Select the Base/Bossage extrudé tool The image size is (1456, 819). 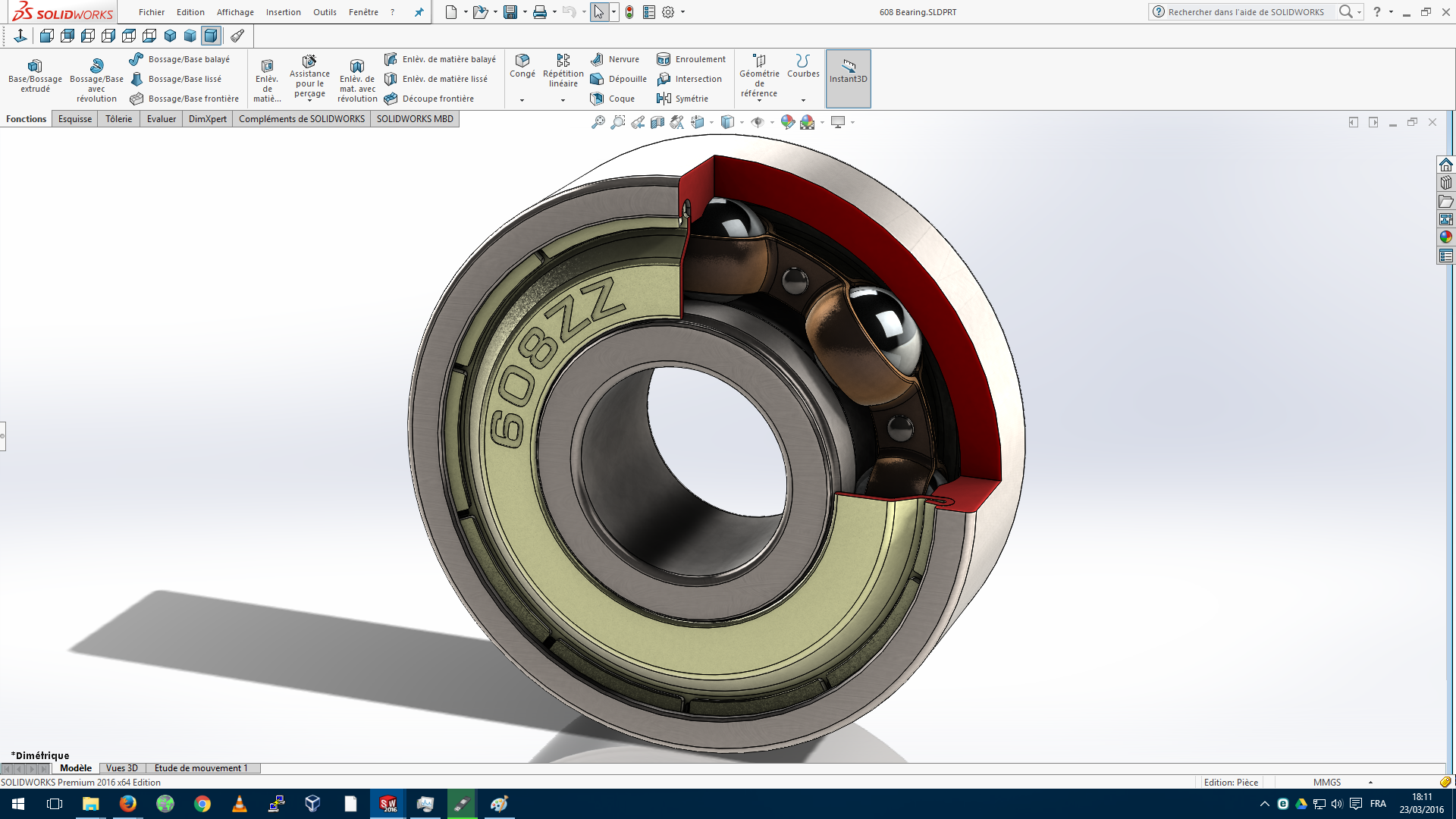[x=35, y=76]
